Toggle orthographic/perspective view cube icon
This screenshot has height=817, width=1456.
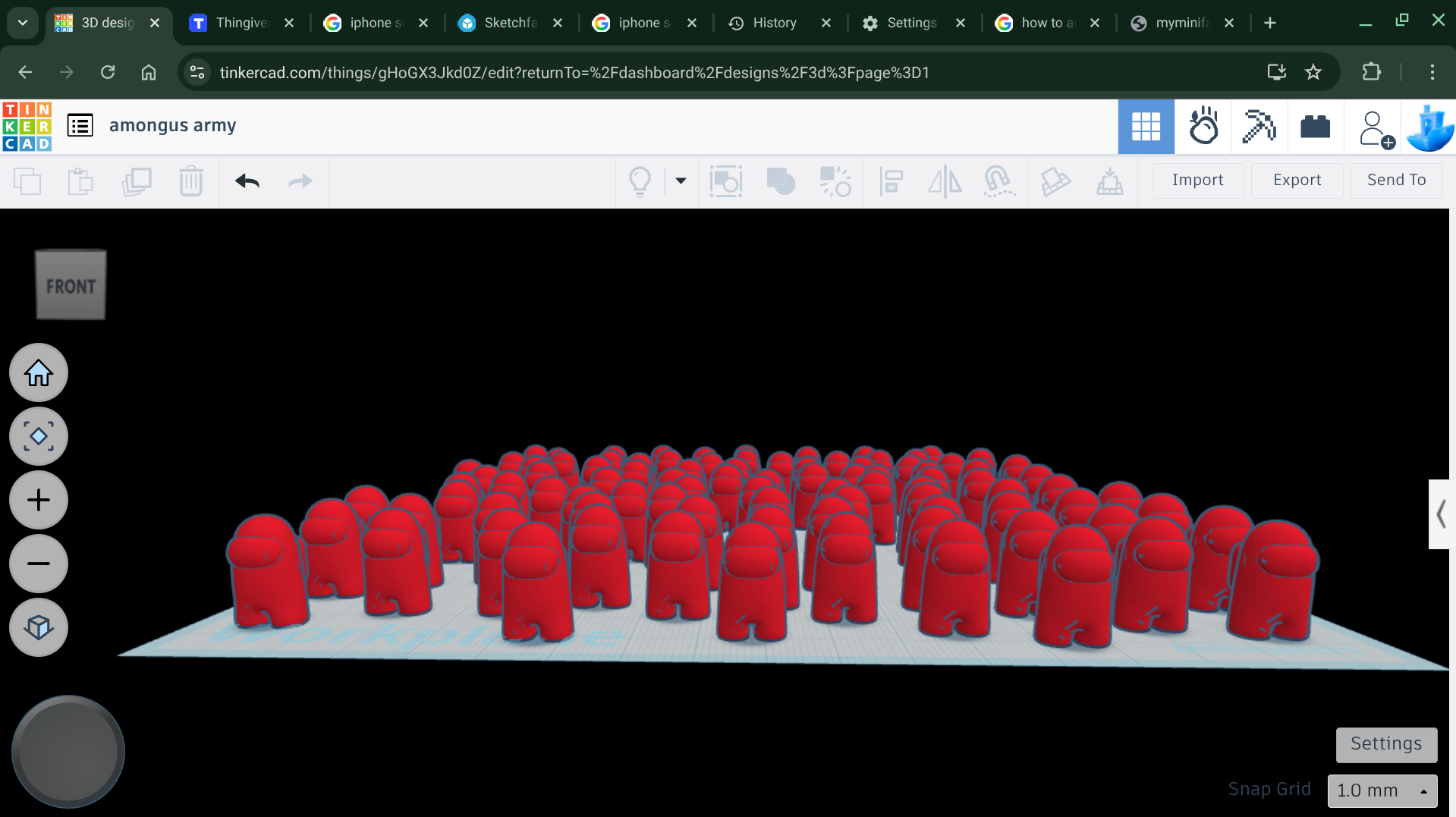coord(39,627)
